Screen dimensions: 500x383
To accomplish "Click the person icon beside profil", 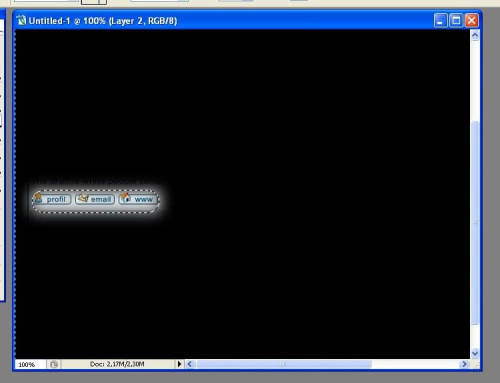I will (x=38, y=198).
